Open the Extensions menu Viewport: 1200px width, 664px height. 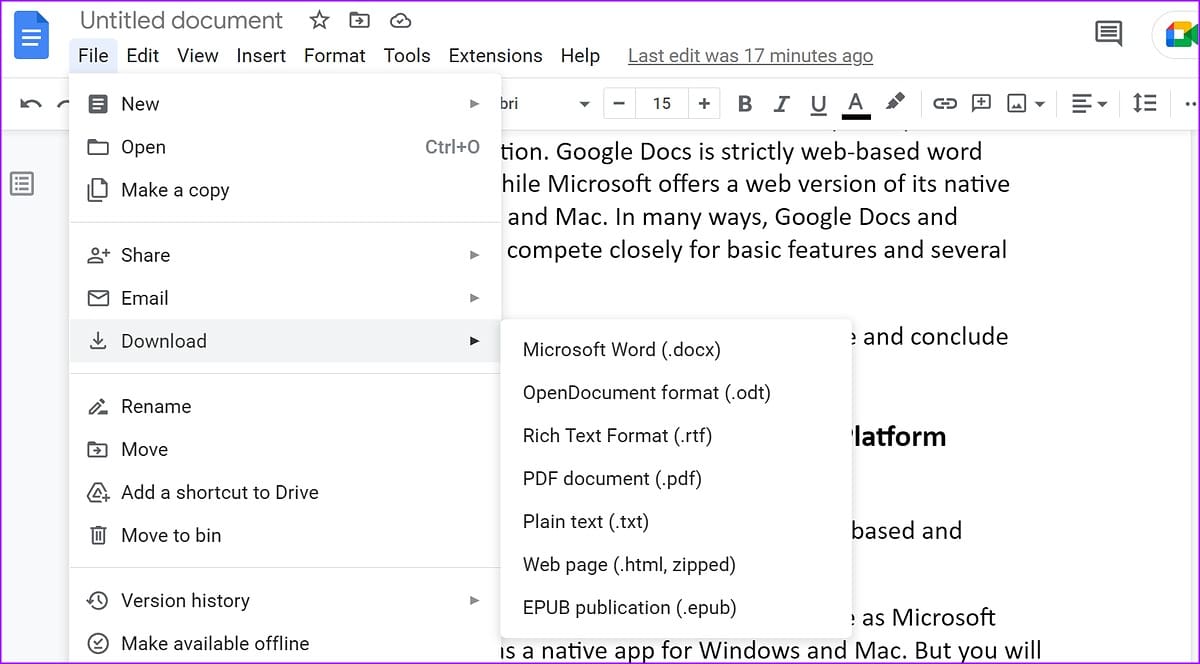coord(495,56)
